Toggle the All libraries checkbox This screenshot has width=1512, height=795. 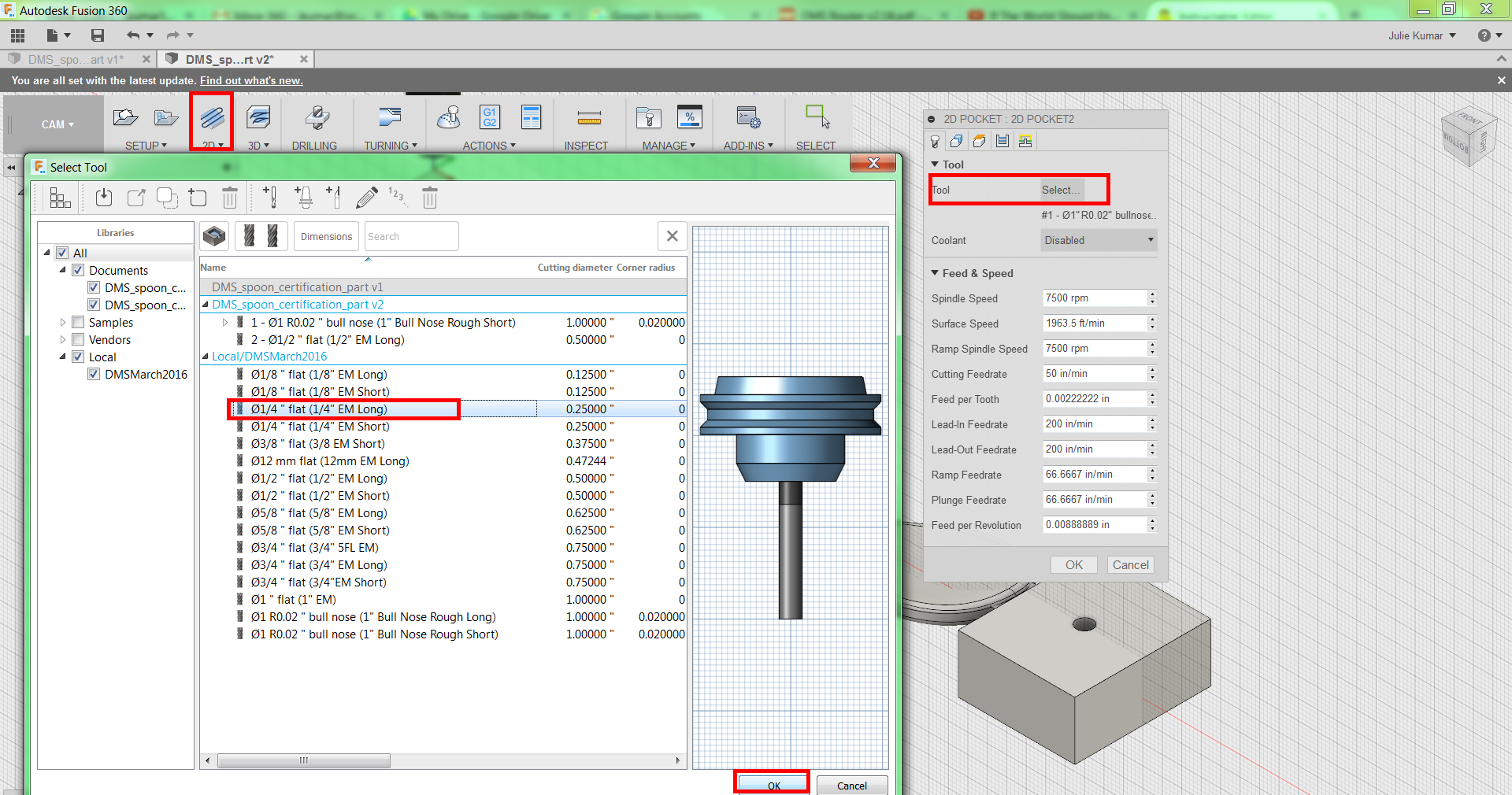[62, 253]
